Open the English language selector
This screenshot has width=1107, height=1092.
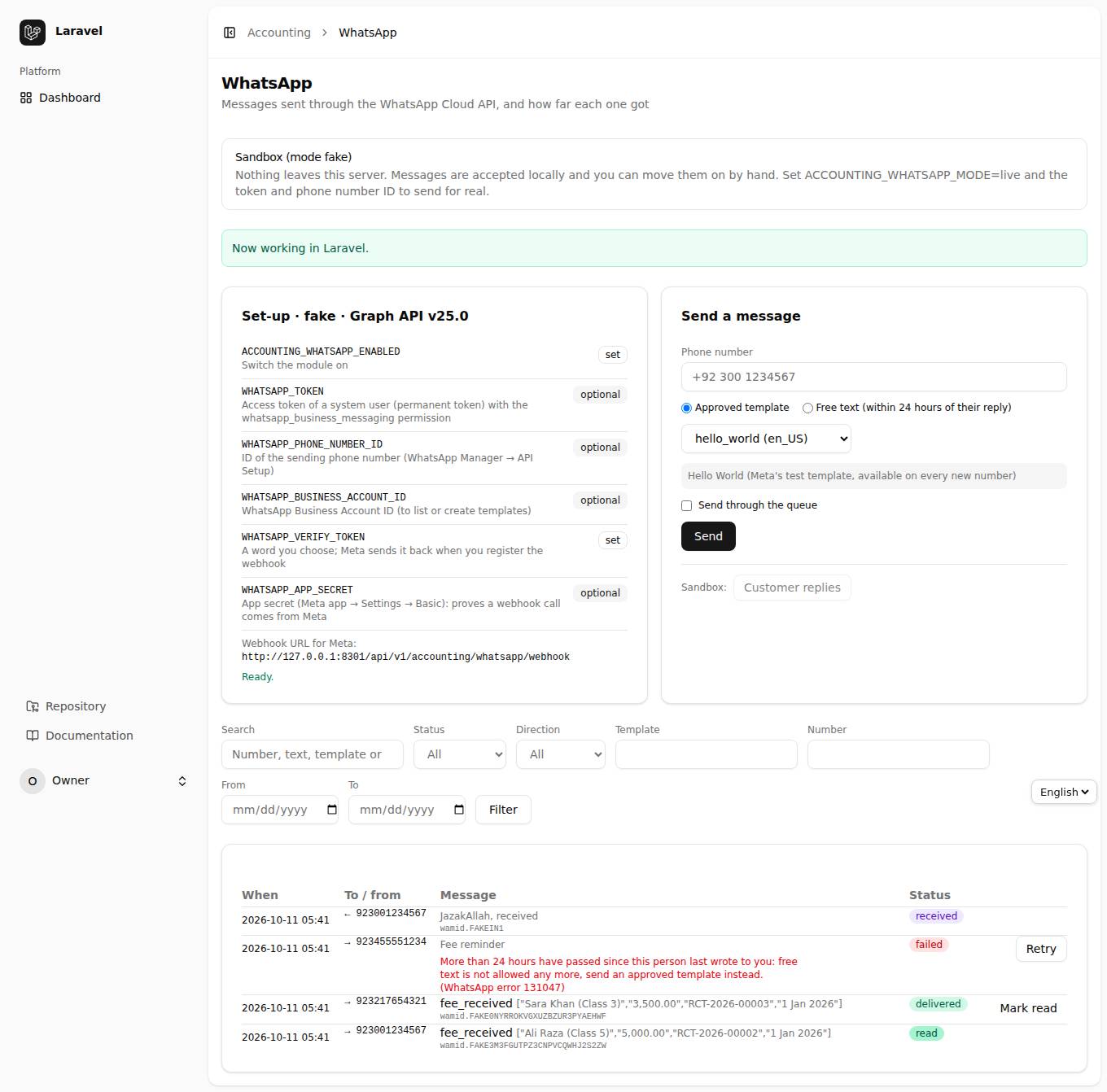(1064, 792)
